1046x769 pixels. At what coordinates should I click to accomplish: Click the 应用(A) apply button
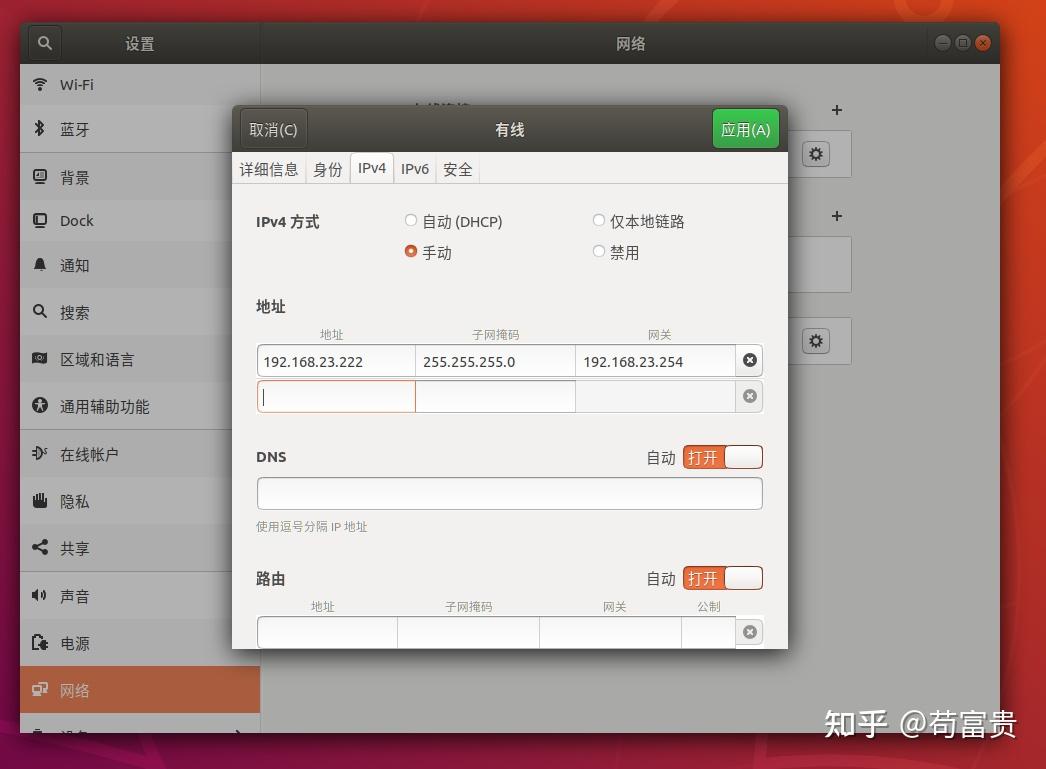coord(745,129)
